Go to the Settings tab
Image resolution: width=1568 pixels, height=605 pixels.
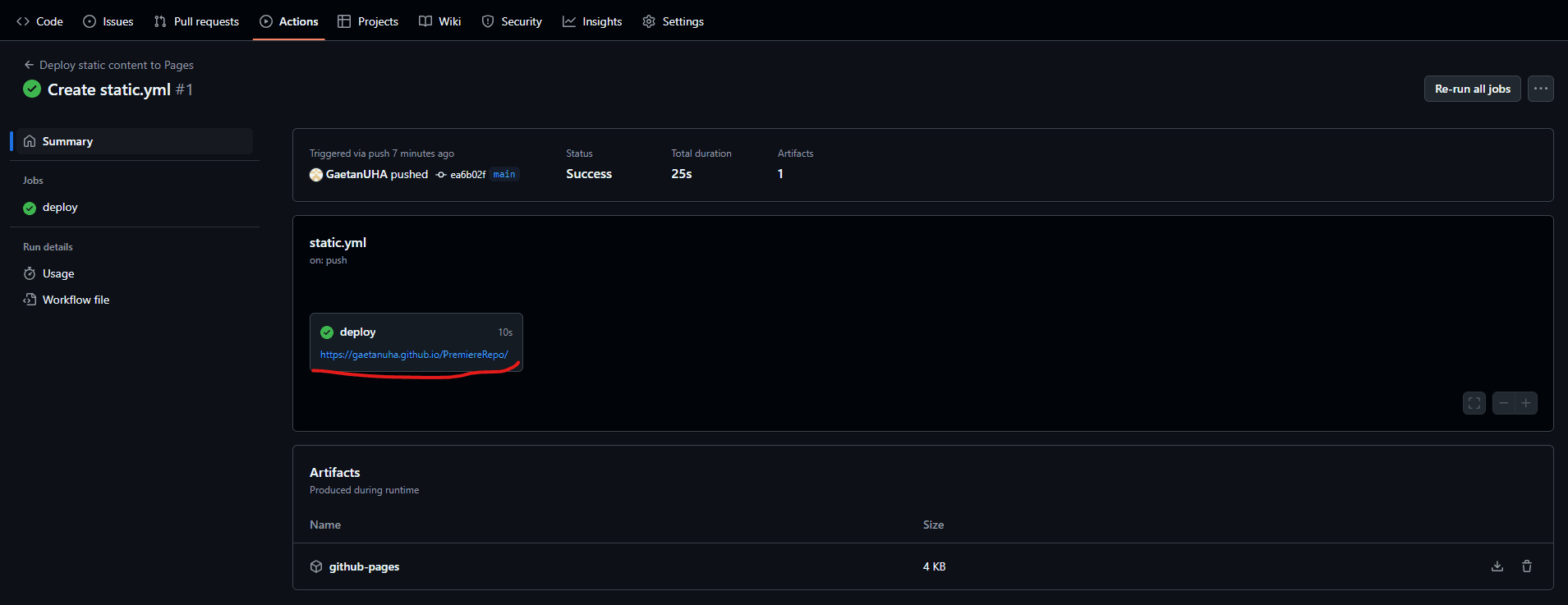tap(673, 21)
